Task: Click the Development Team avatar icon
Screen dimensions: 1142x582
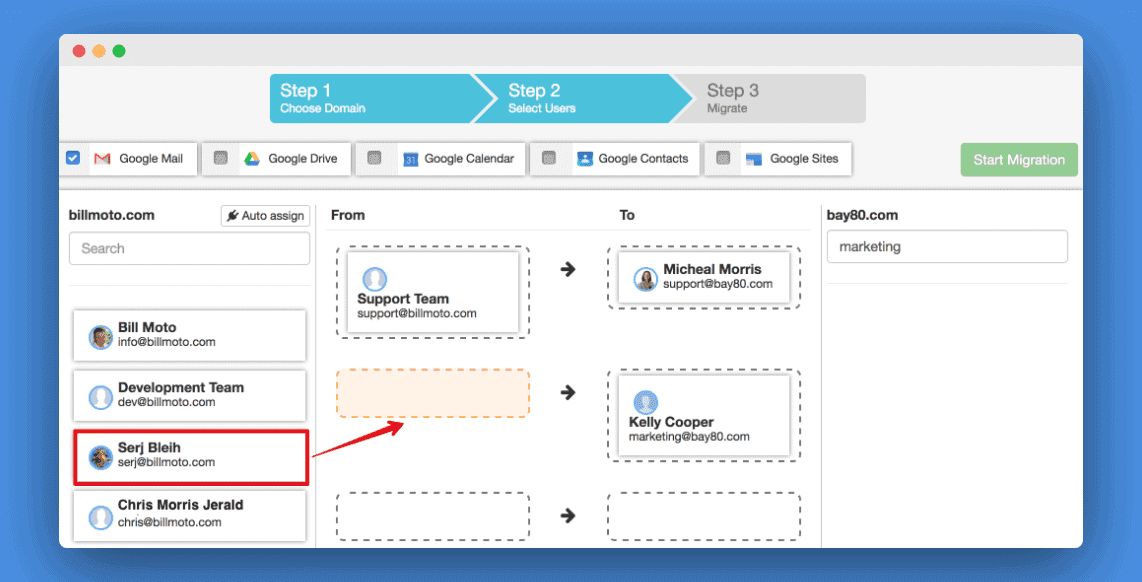Action: tap(99, 395)
